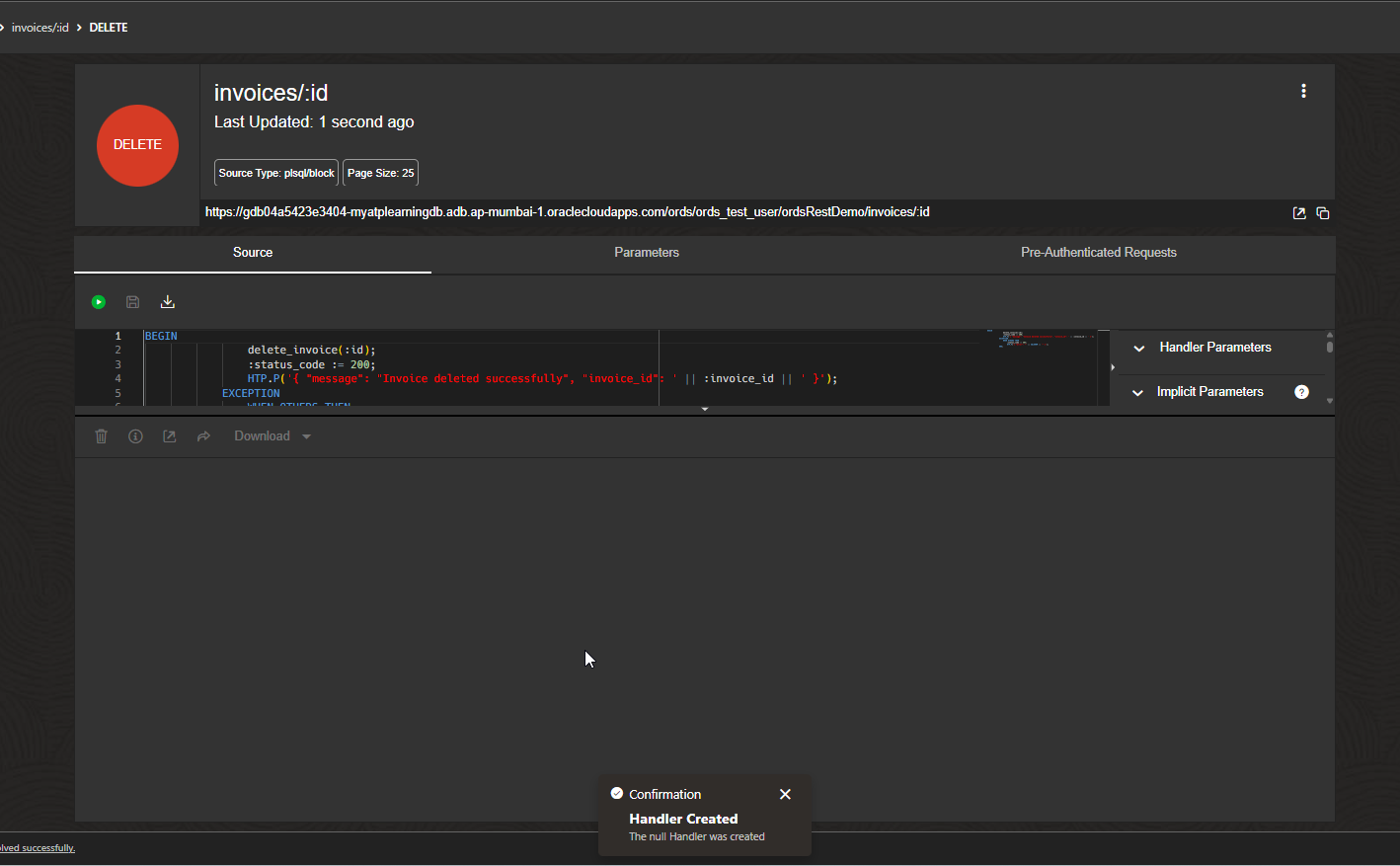Open the three-dot overflow menu
The image size is (1400, 866).
tap(1303, 90)
